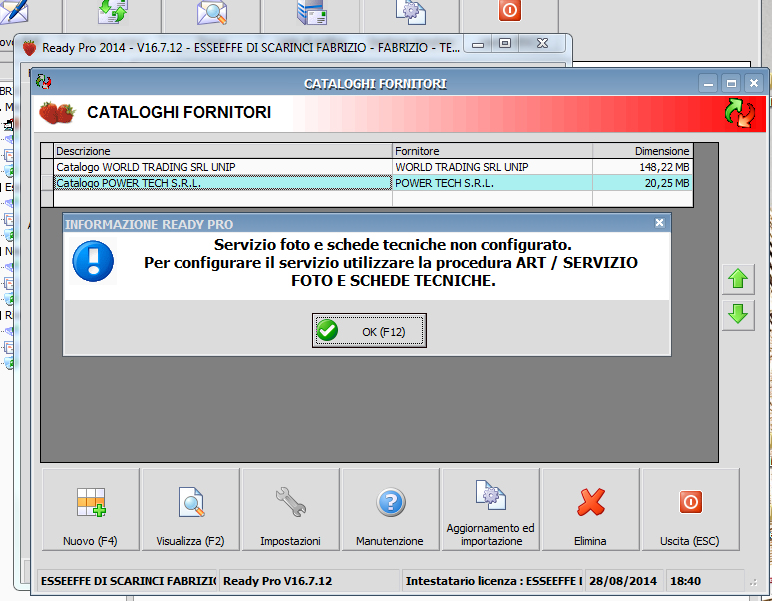
Task: Close the Ready Pro 2014 main window
Action: 542,43
